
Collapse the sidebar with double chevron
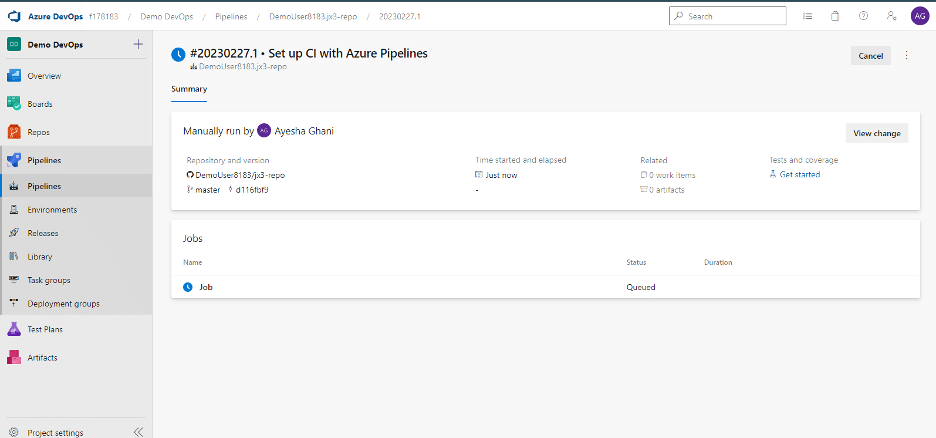[x=138, y=432]
